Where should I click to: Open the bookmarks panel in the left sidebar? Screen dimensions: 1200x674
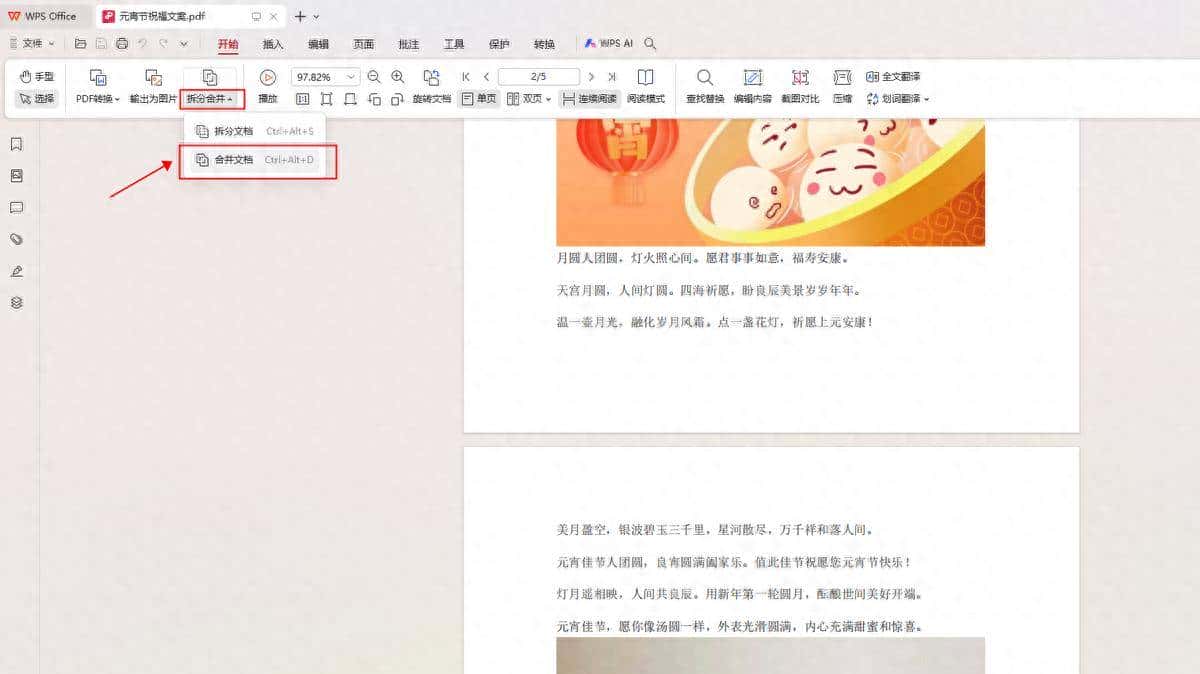[x=15, y=143]
